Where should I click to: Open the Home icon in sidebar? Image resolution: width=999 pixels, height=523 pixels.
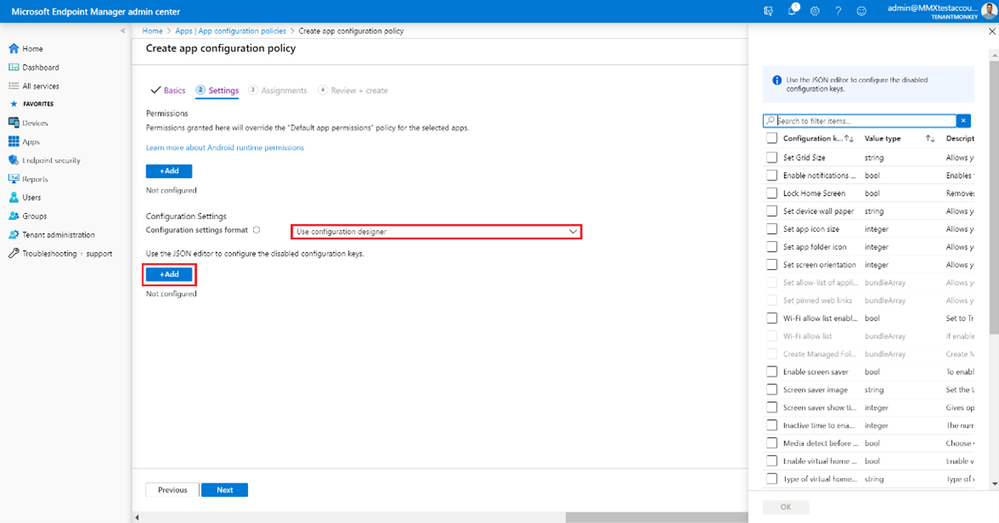coord(13,48)
